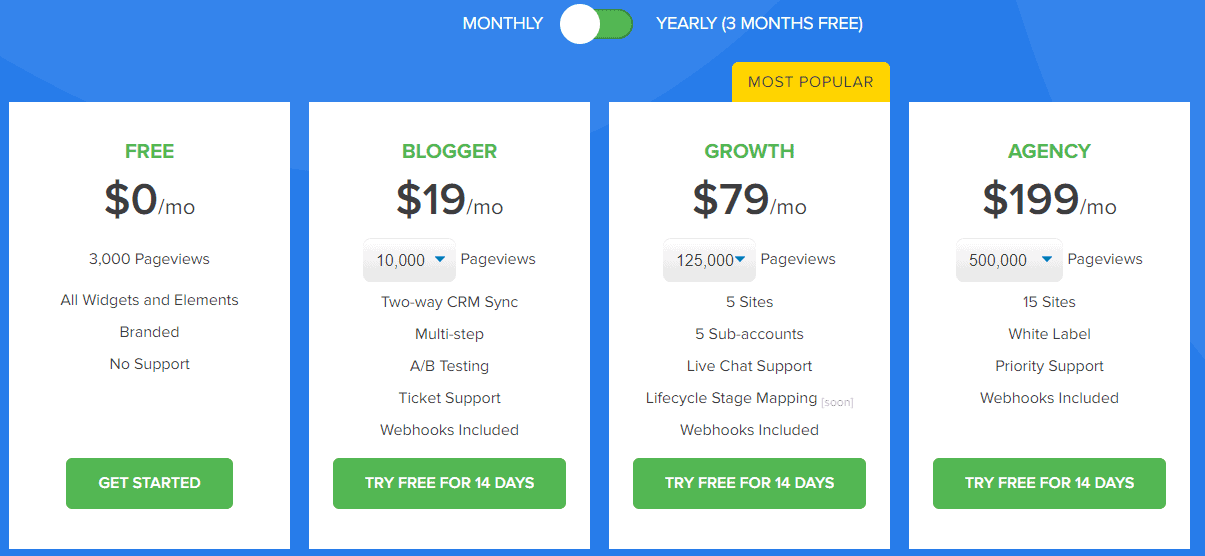Select the YEARLY (3 MONTHS FREE) label
This screenshot has width=1205, height=556.
759,23
